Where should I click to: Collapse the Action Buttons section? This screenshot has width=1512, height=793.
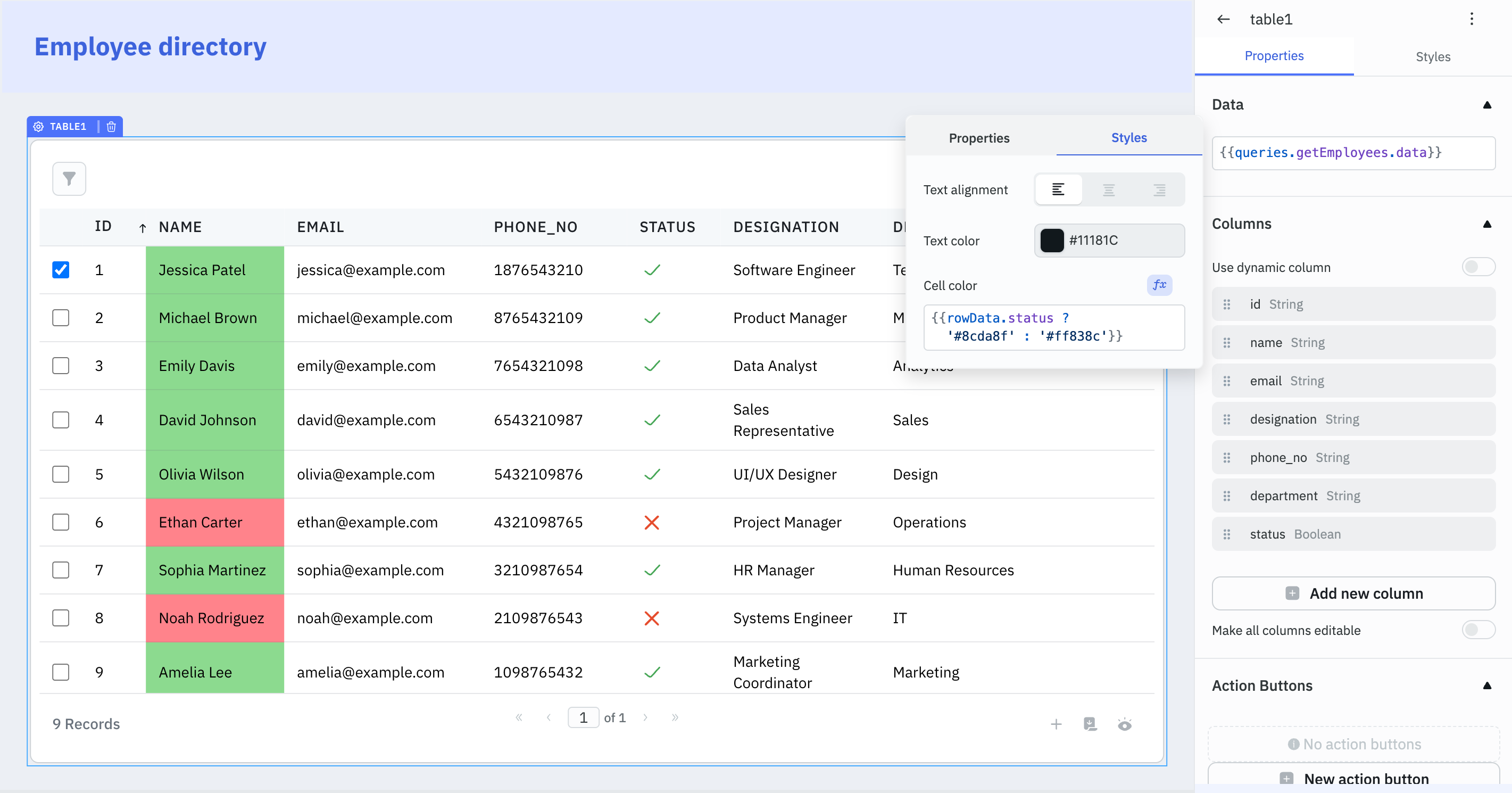point(1487,685)
